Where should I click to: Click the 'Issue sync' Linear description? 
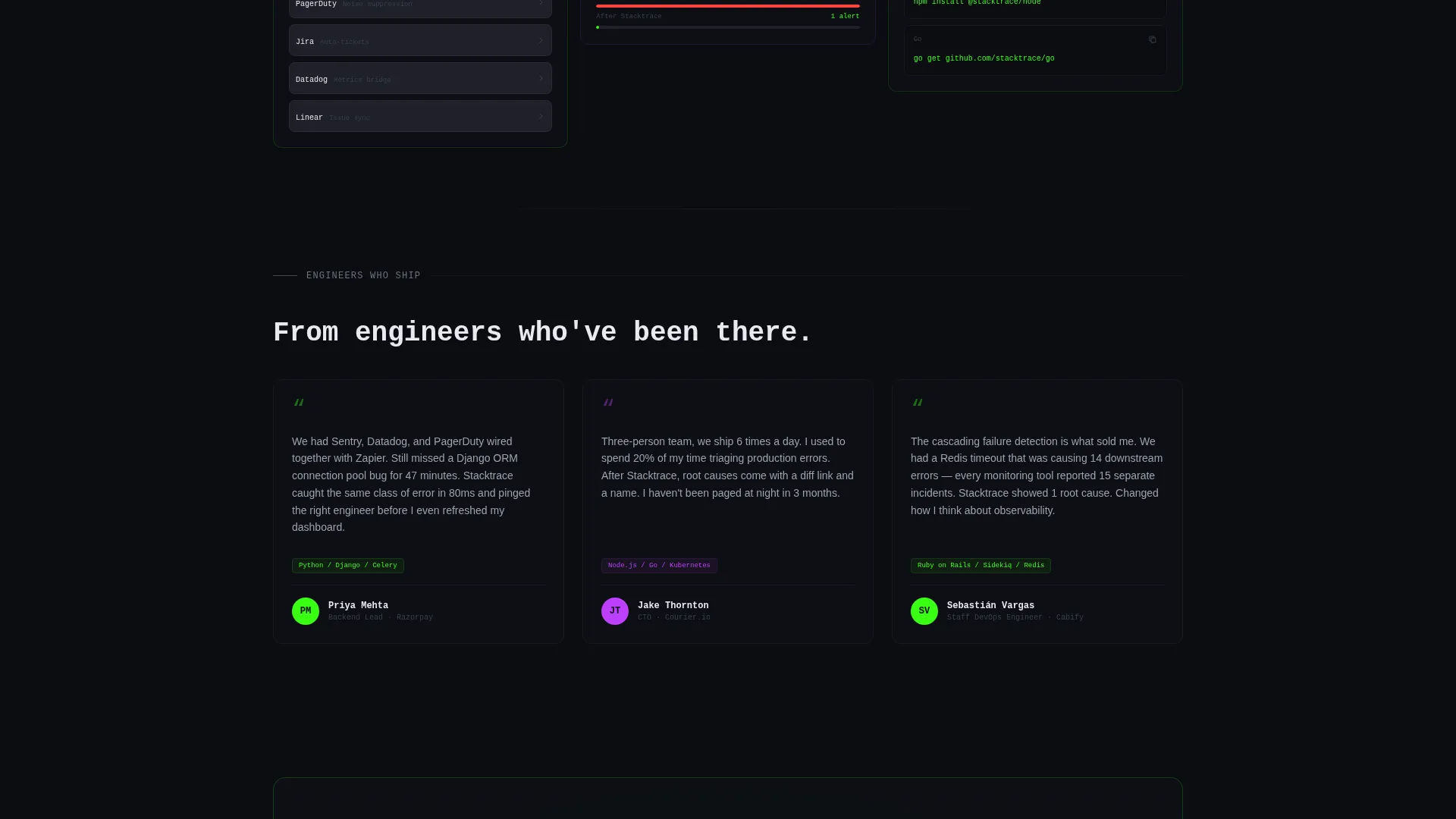[350, 118]
